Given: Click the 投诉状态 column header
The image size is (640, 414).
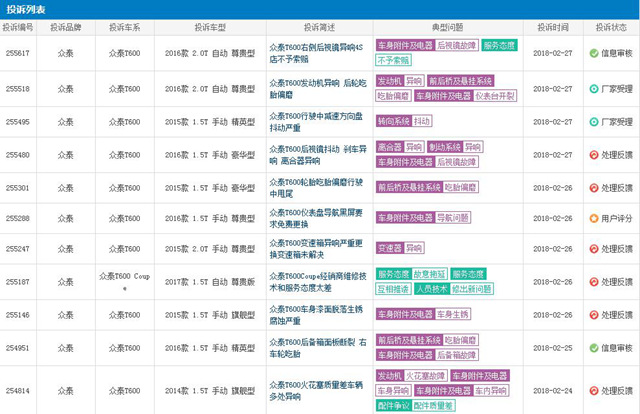Looking at the screenshot, I should click(x=611, y=27).
